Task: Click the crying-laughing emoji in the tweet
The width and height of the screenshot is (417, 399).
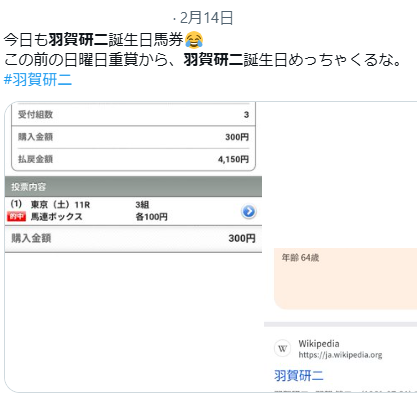Action: (194, 39)
